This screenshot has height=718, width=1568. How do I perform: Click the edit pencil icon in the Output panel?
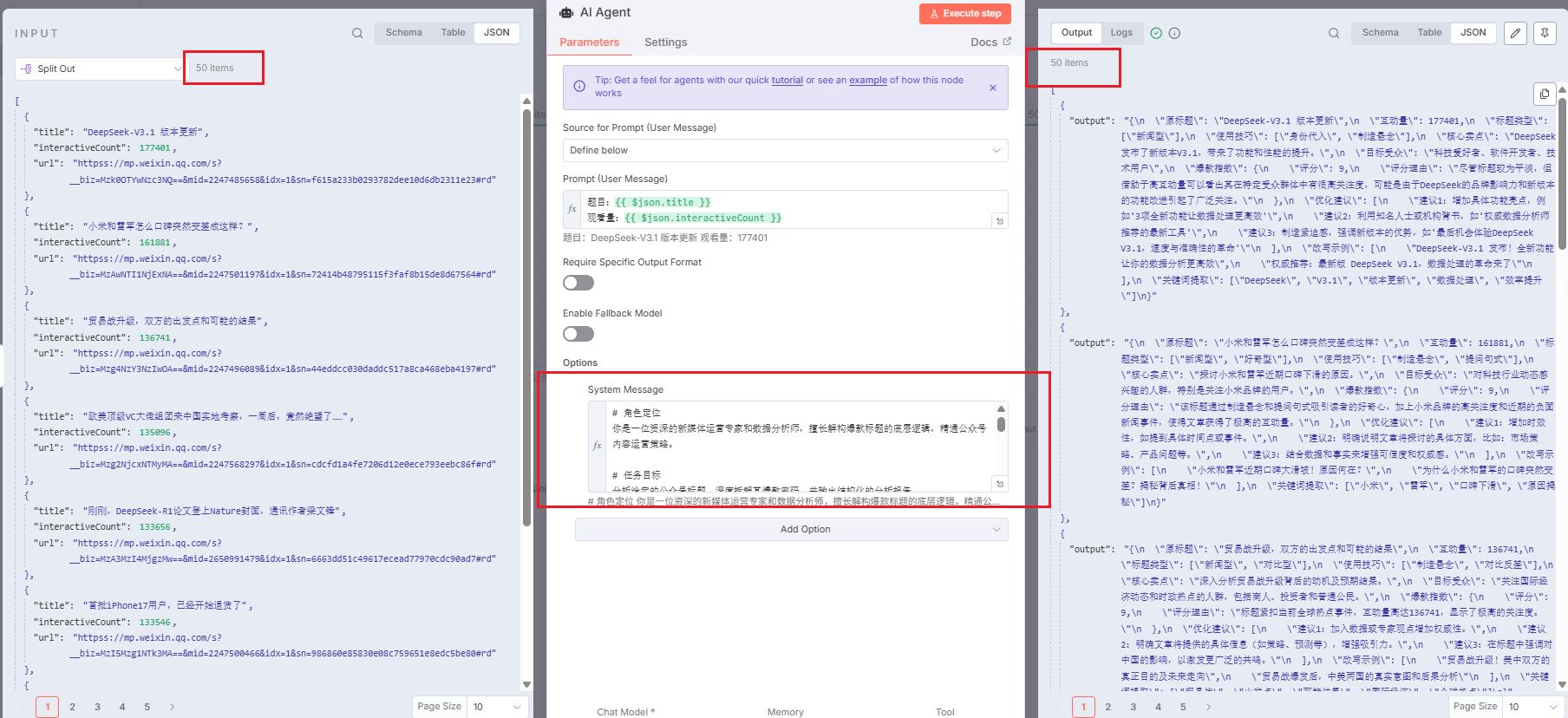[x=1515, y=33]
